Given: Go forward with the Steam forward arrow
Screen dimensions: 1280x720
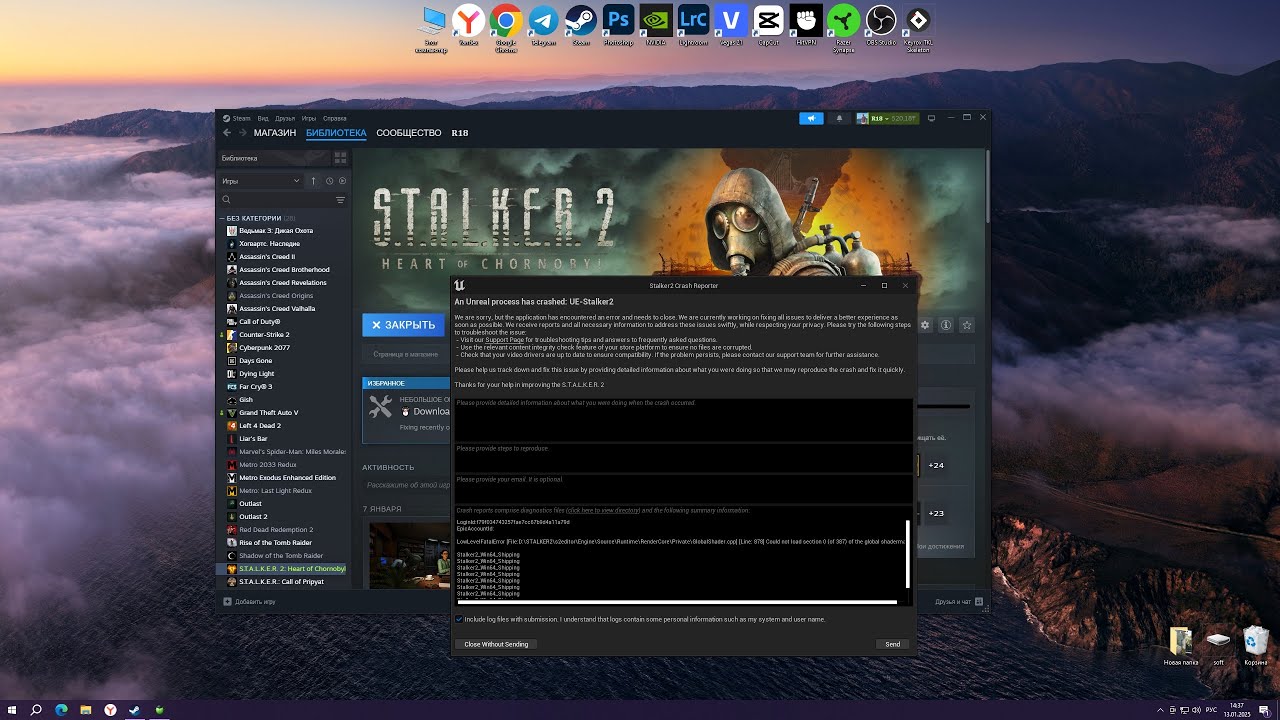Looking at the screenshot, I should point(242,133).
